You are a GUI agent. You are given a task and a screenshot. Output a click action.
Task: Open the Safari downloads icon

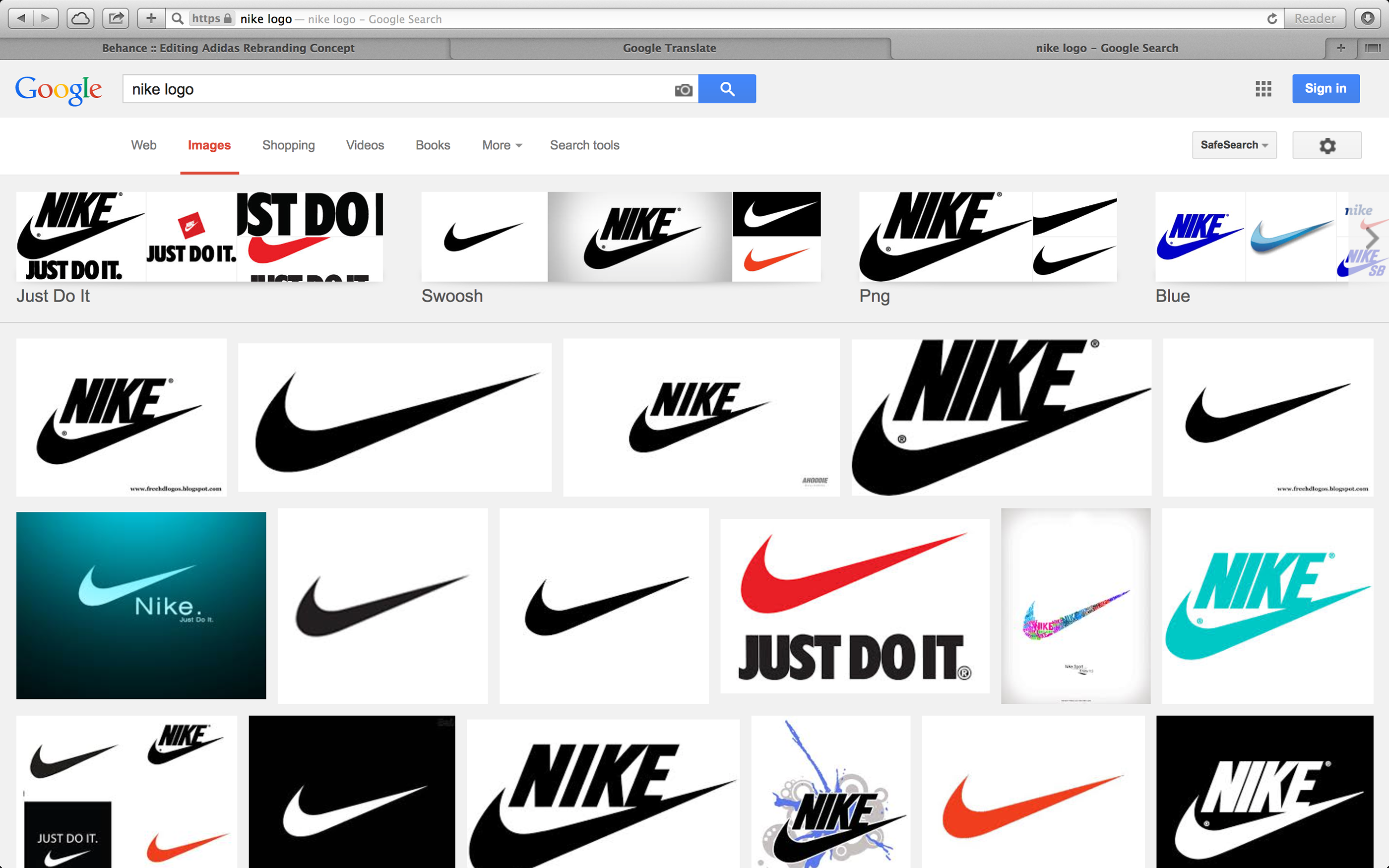1368,18
